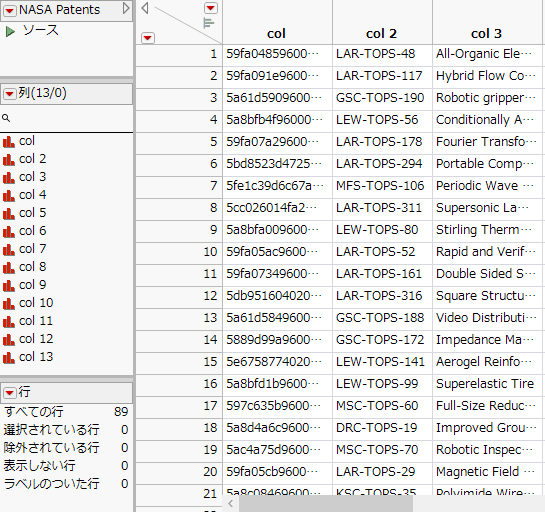Click cell Stirling Therm…
The height and width of the screenshot is (512, 545).
coord(487,230)
